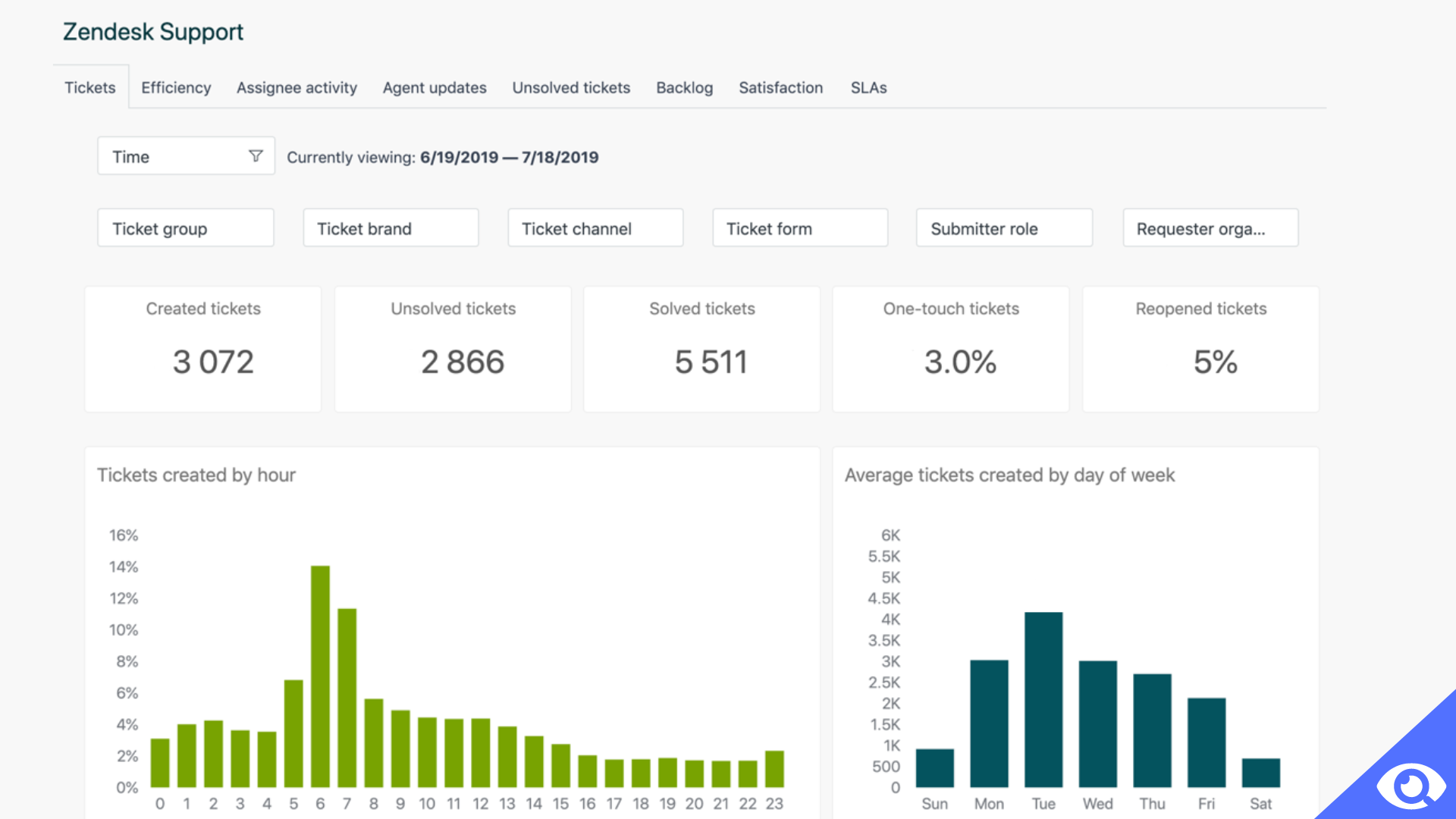This screenshot has width=1456, height=819.
Task: Select the Created tickets 3 072 card
Action: [x=203, y=349]
